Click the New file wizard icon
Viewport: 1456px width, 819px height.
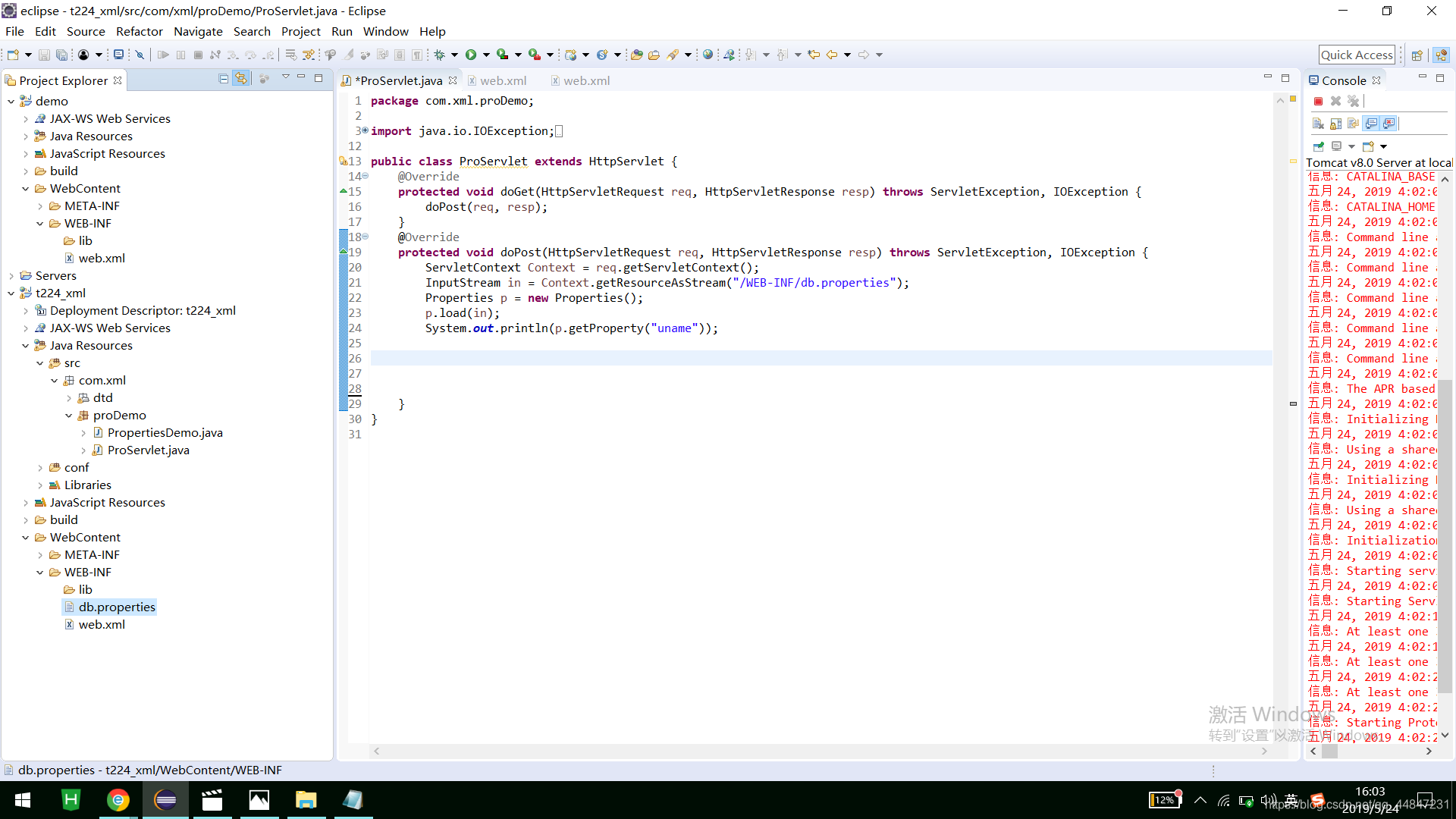point(13,55)
